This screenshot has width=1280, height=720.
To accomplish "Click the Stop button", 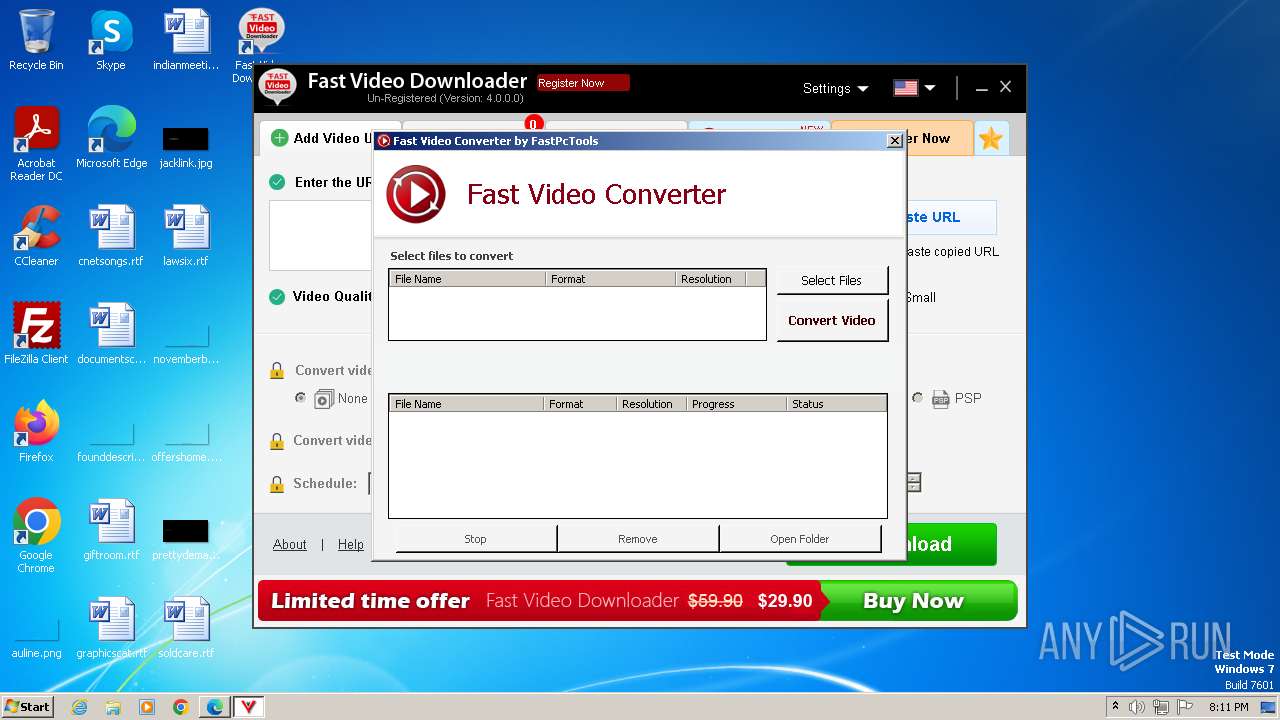I will click(475, 539).
